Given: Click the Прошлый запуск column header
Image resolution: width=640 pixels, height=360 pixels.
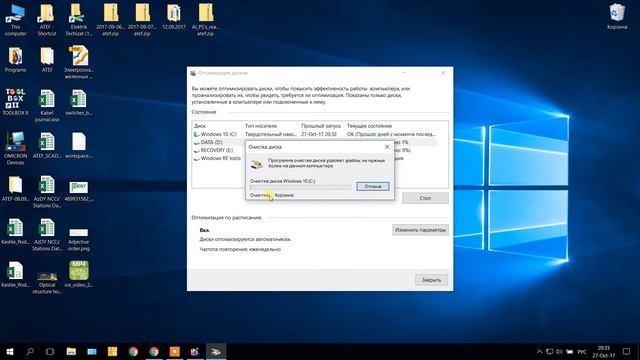Looking at the screenshot, I should point(321,126).
